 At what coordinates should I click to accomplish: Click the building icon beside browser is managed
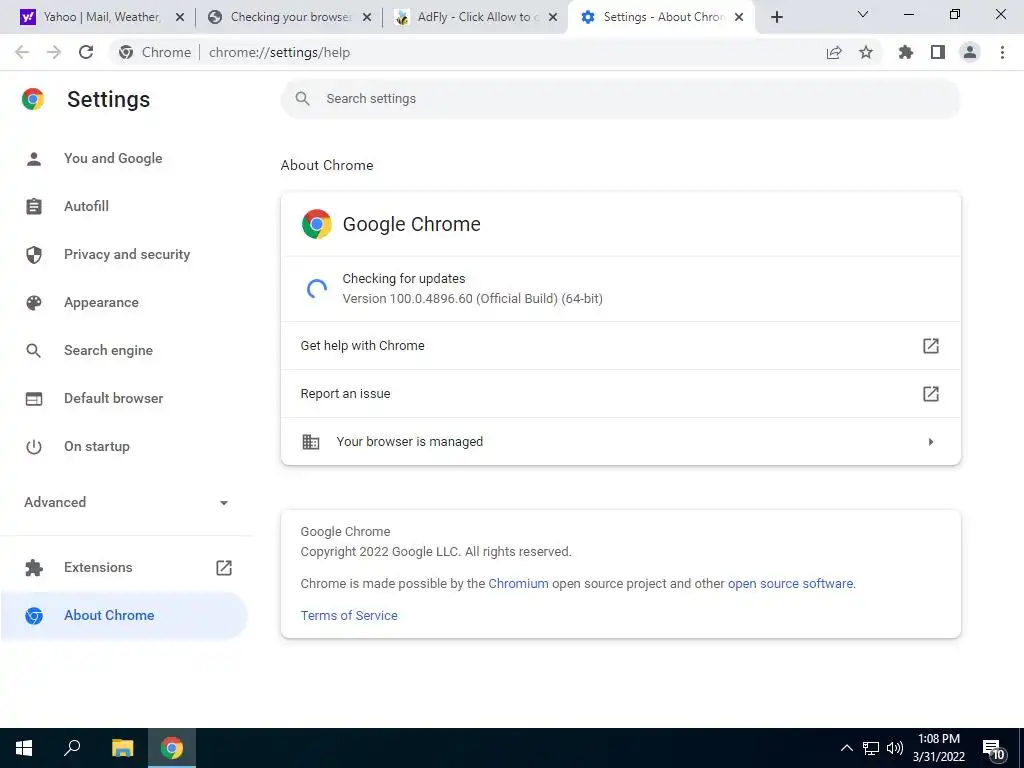point(311,441)
